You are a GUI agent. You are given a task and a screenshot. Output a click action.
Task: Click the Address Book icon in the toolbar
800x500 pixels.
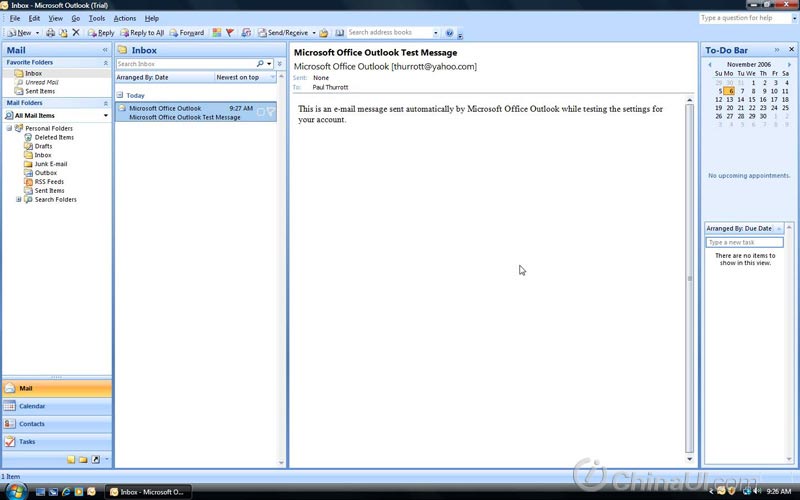pyautogui.click(x=339, y=33)
